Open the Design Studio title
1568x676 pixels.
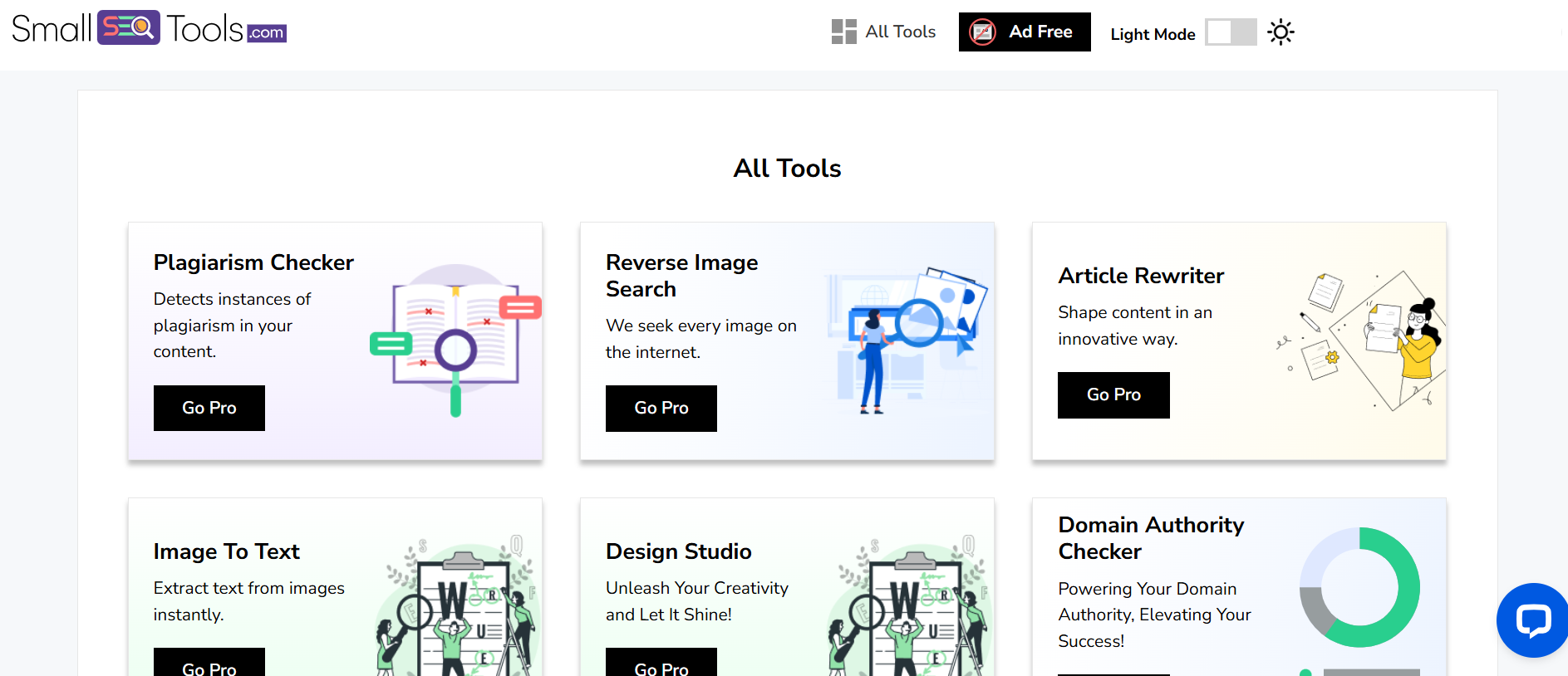point(678,551)
